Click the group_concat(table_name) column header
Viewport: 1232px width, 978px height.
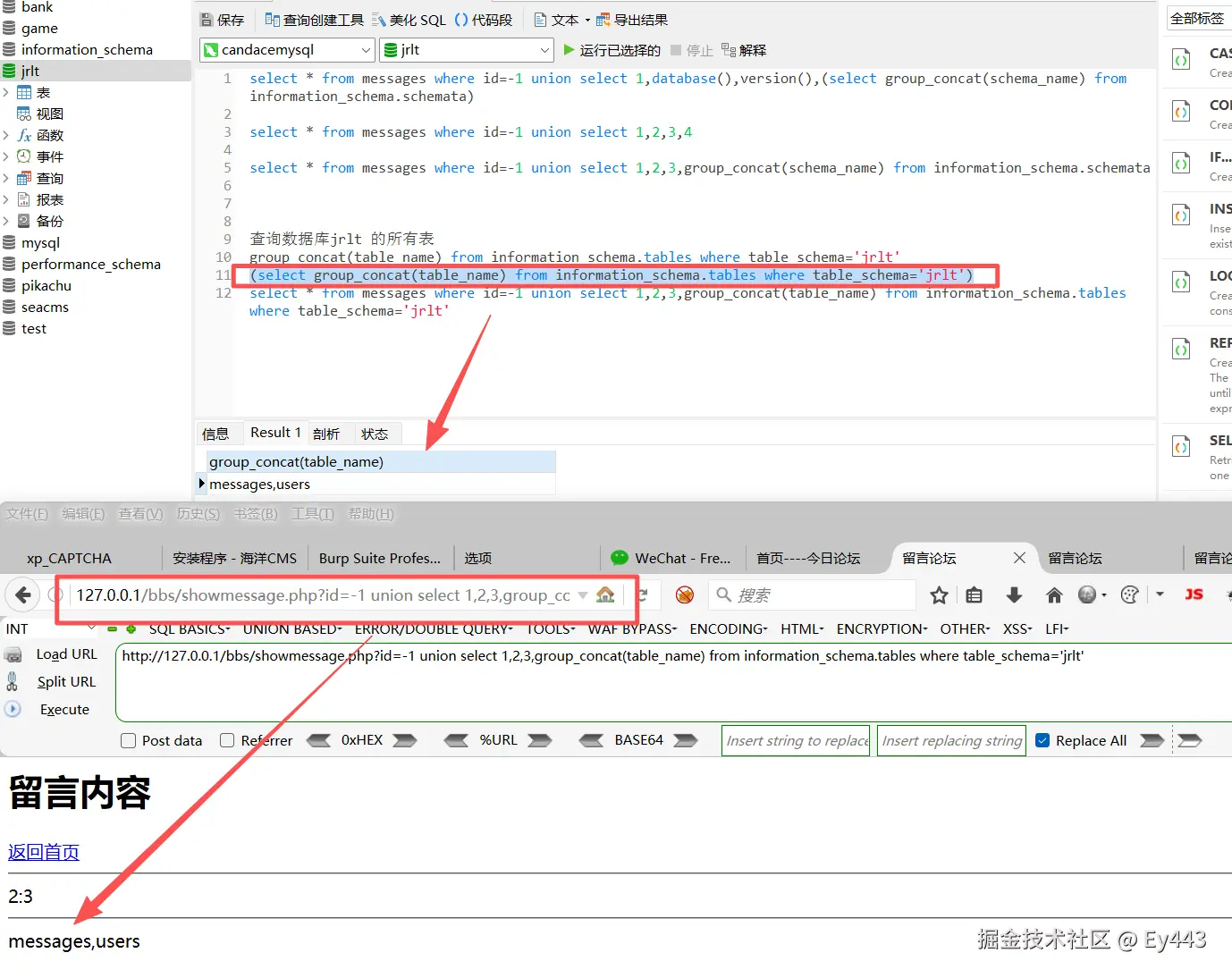pyautogui.click(x=381, y=462)
